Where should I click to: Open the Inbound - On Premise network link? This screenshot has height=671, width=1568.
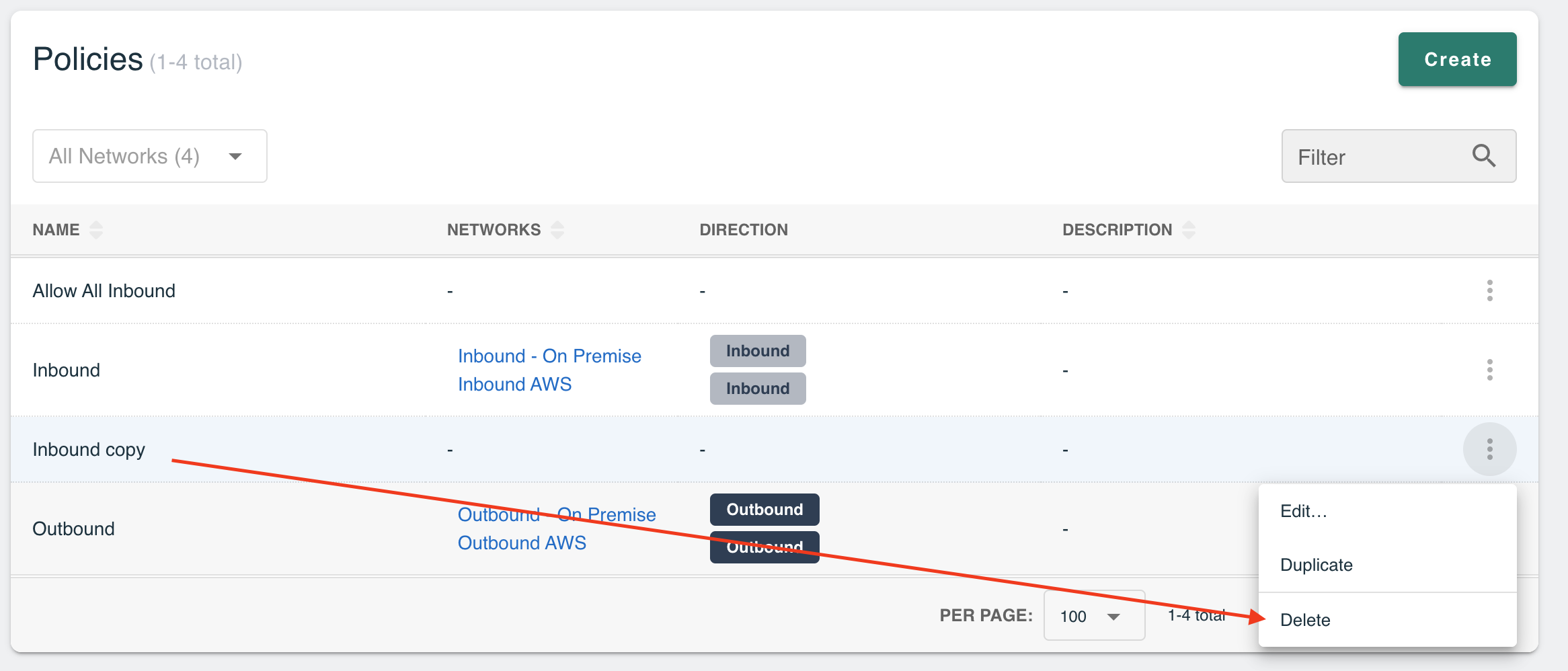[x=549, y=356]
